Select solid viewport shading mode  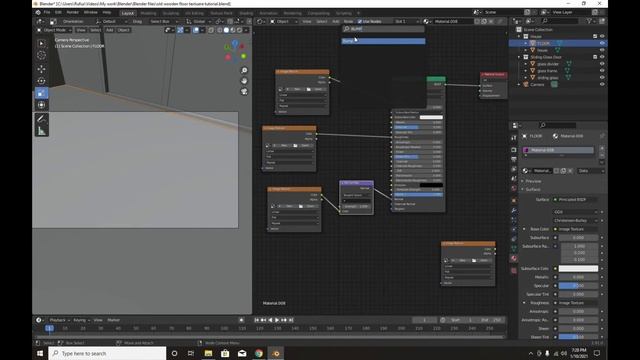[226, 30]
